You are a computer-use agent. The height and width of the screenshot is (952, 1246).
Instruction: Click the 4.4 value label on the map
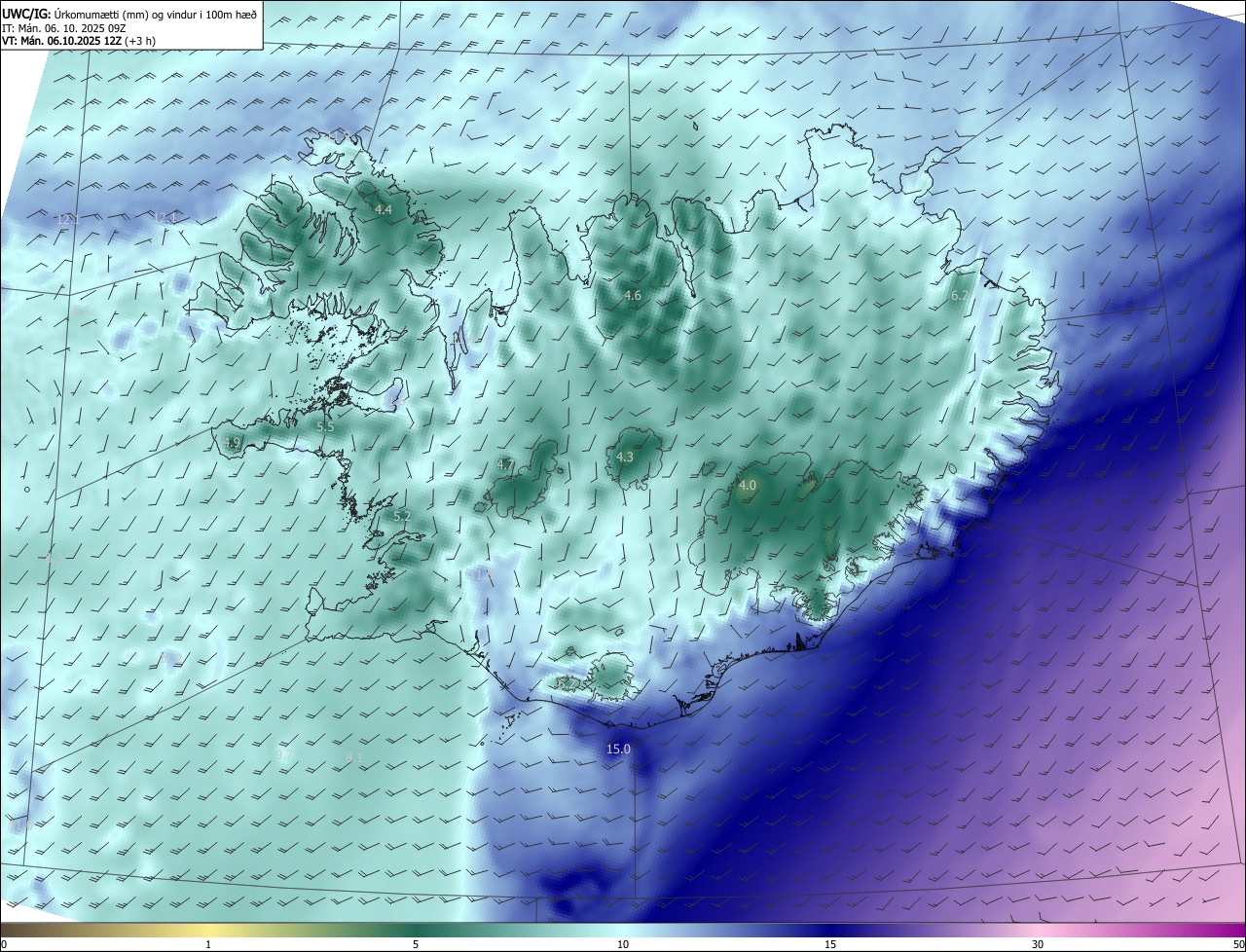384,209
